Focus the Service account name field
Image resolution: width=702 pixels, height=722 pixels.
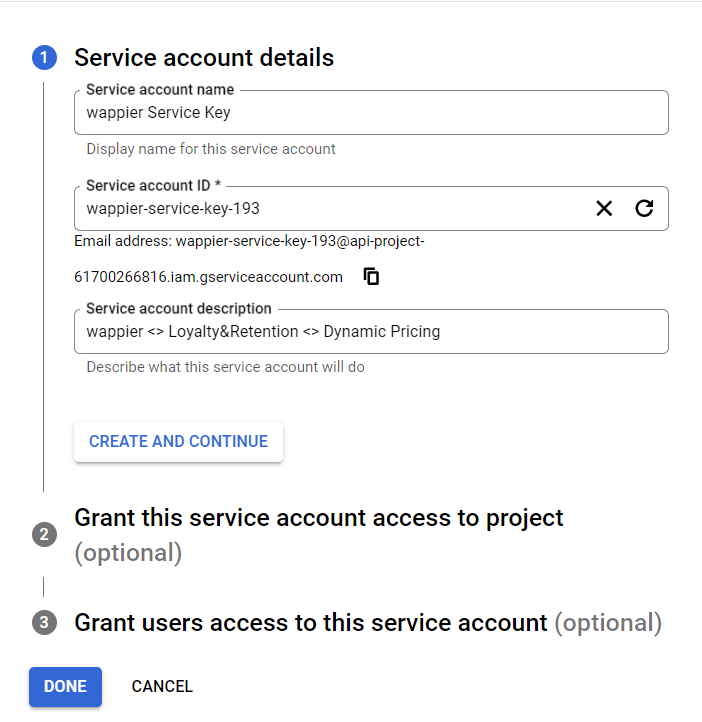[371, 113]
